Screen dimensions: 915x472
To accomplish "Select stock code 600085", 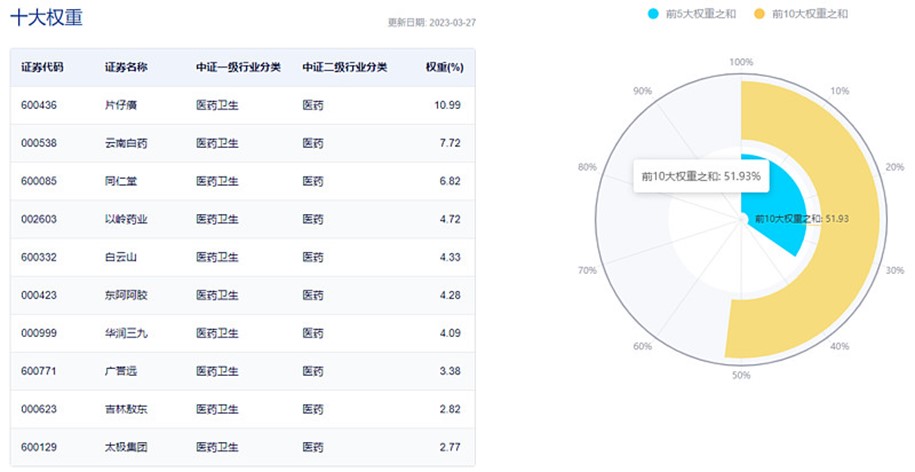I will [x=39, y=181].
